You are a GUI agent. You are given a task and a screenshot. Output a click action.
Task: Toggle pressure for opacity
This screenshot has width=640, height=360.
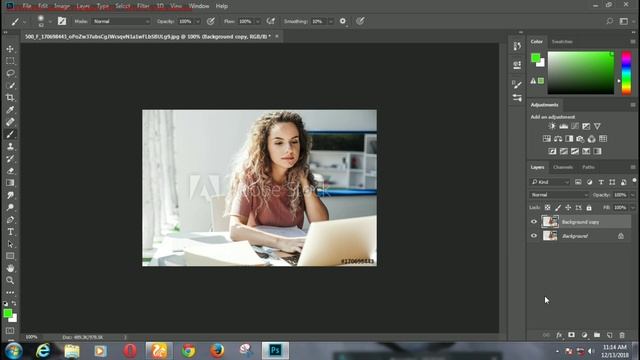[211, 21]
